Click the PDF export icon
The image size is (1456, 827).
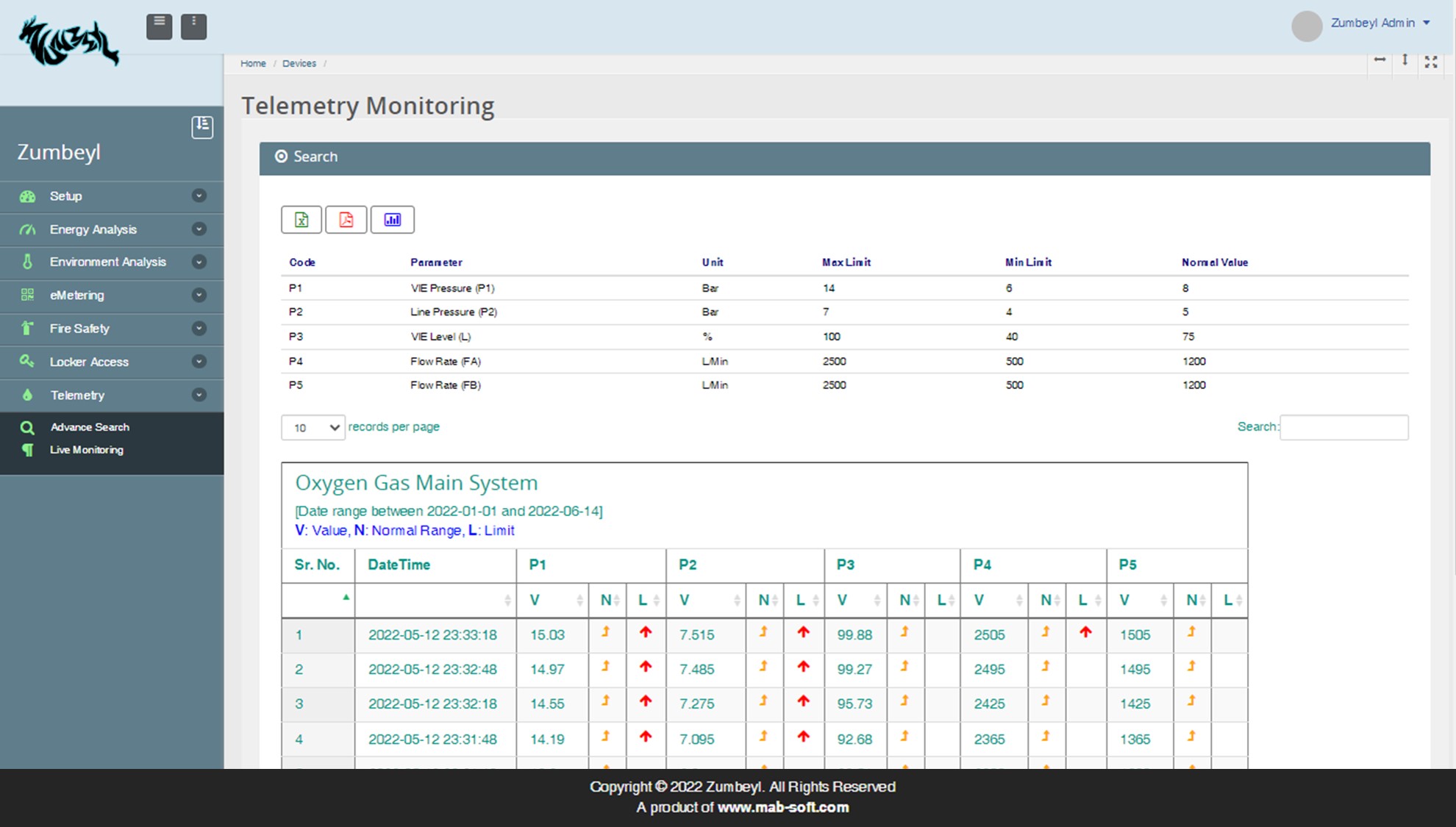[346, 220]
